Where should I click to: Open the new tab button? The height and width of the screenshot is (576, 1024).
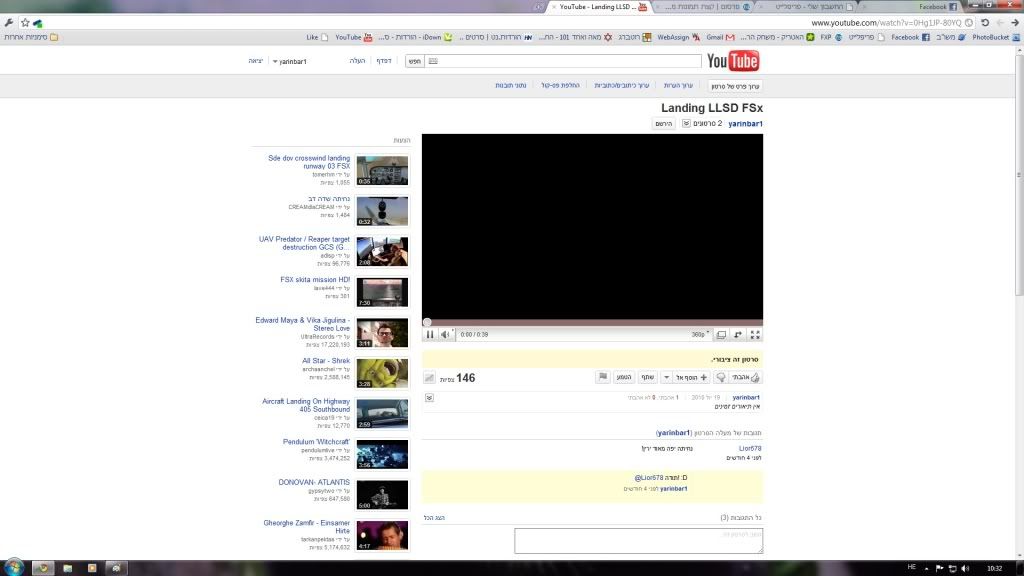[537, 7]
